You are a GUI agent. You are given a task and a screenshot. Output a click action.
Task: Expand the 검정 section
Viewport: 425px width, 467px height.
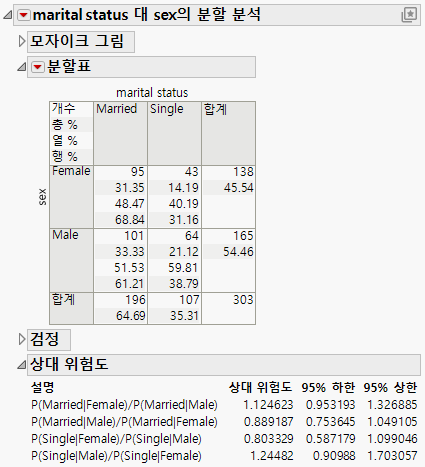(22, 339)
